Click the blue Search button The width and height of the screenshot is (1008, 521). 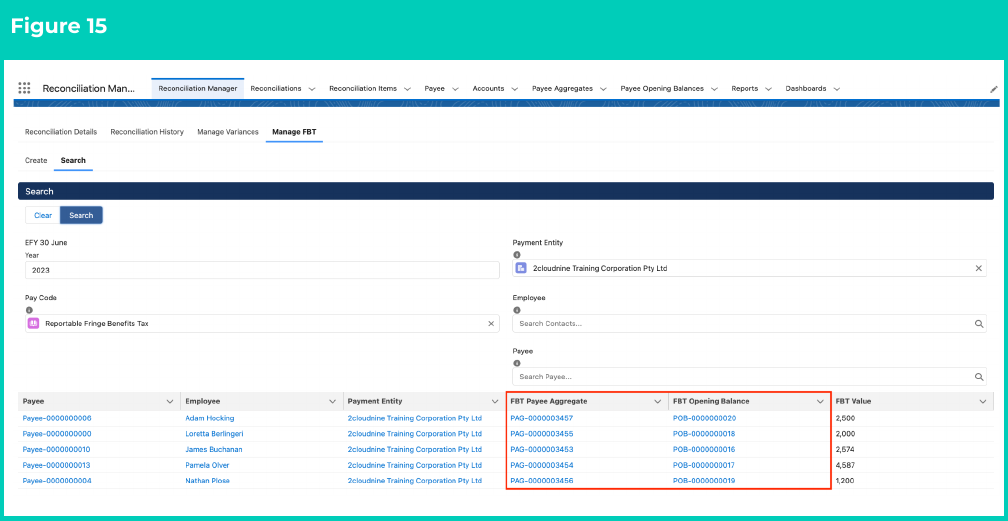[81, 215]
